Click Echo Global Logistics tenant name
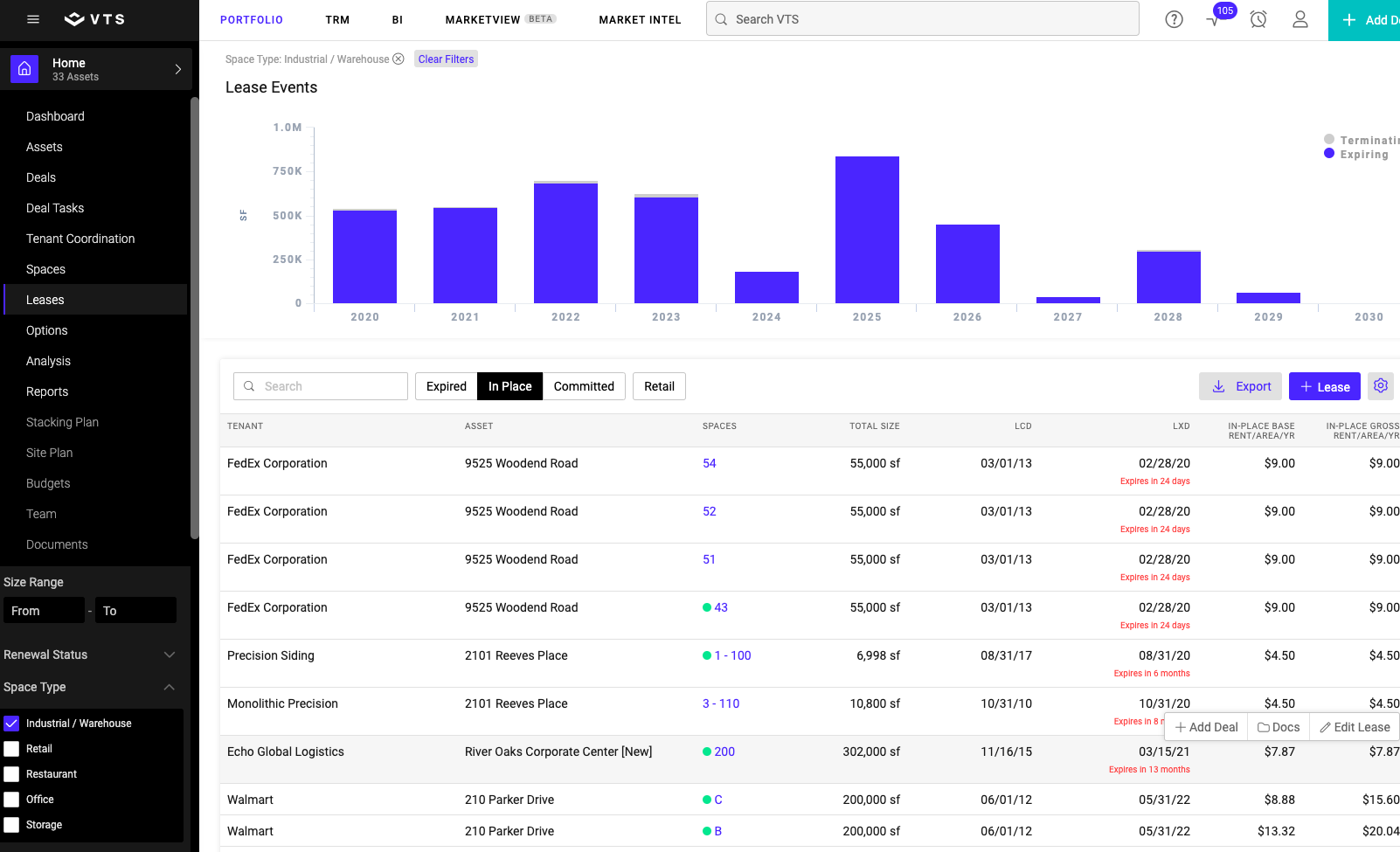 [286, 752]
